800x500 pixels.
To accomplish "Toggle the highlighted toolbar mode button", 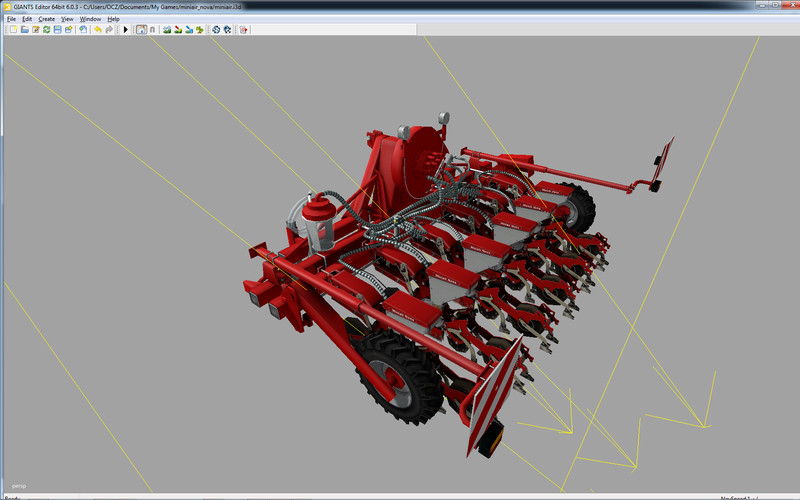I will point(141,30).
